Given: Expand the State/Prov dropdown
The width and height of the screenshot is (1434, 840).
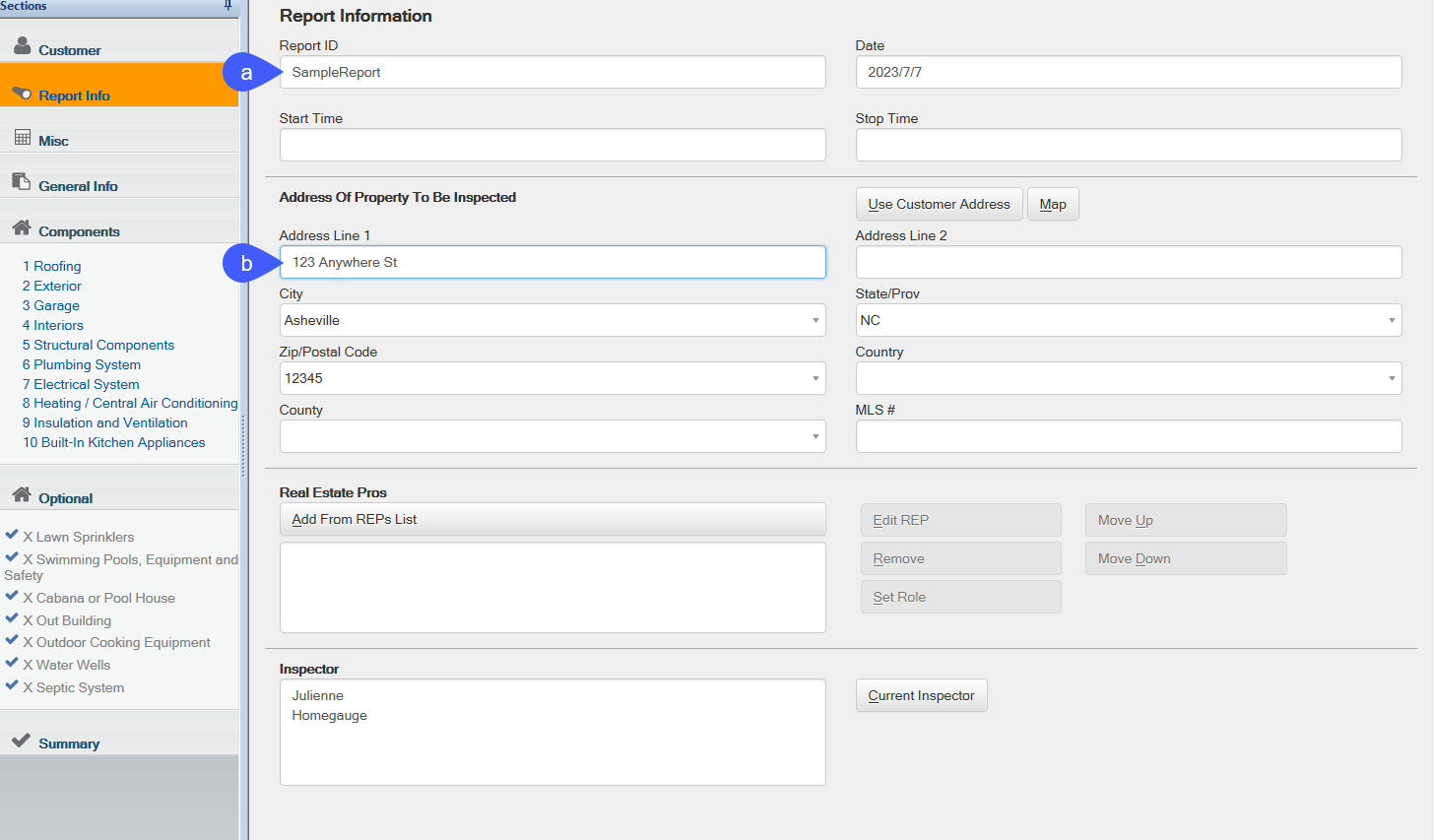Looking at the screenshot, I should pos(1391,321).
